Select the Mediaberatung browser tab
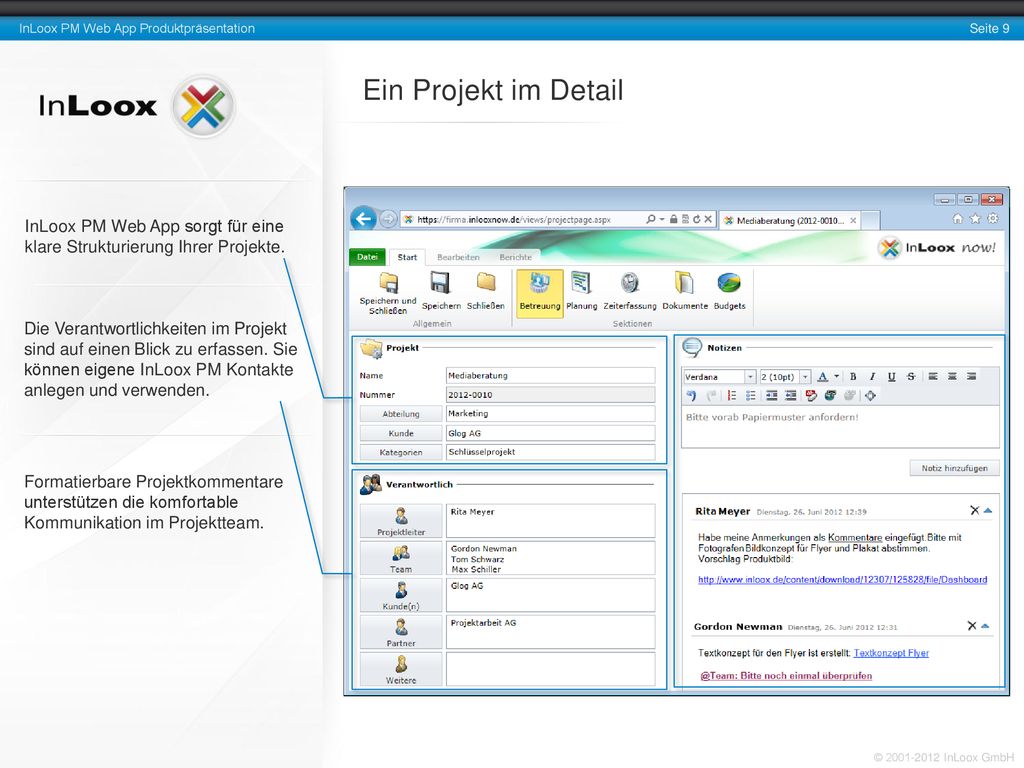The height and width of the screenshot is (768, 1024). click(790, 221)
